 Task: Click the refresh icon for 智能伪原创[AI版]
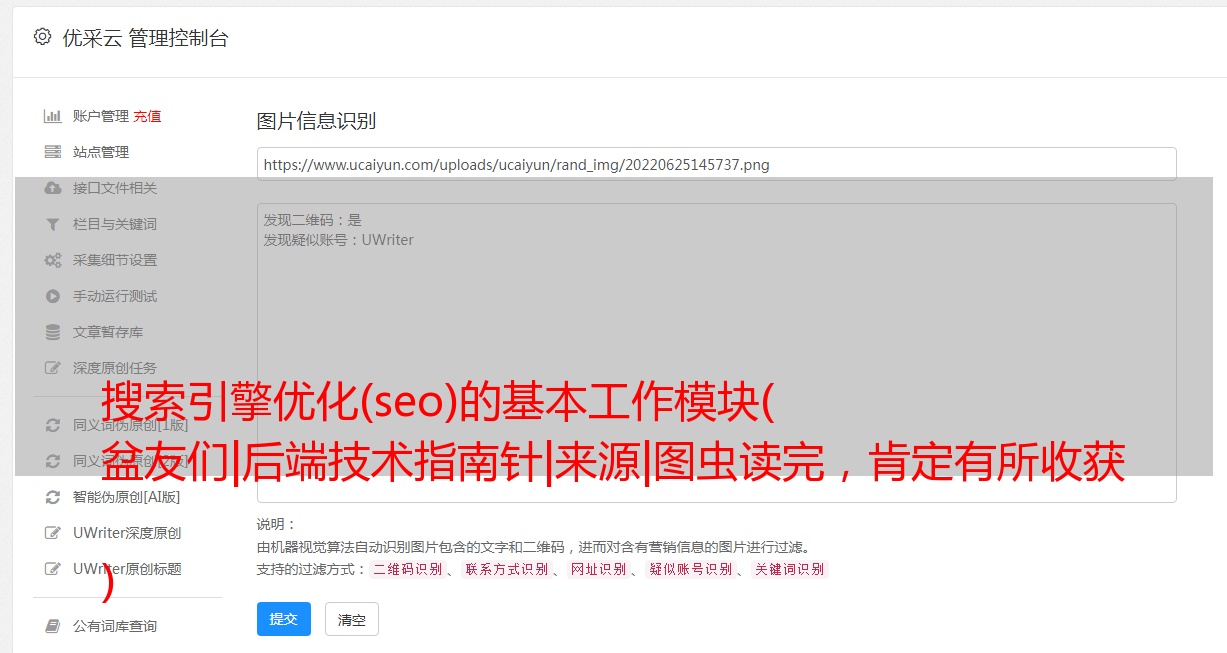53,497
